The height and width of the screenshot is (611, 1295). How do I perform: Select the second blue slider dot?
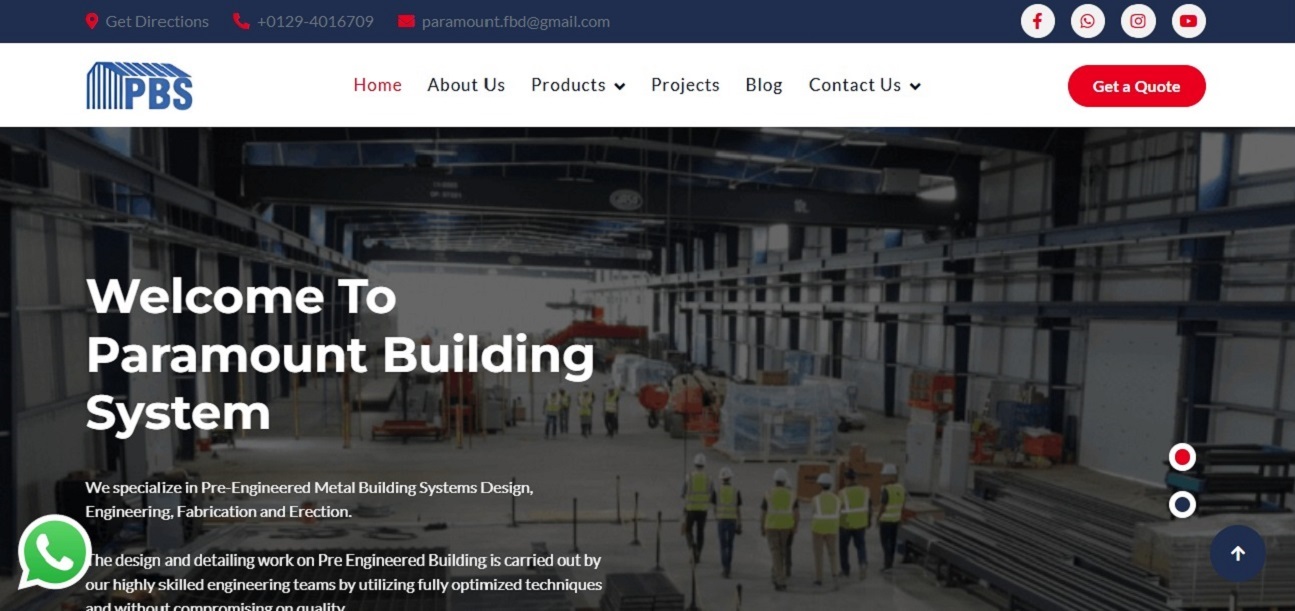point(1182,505)
